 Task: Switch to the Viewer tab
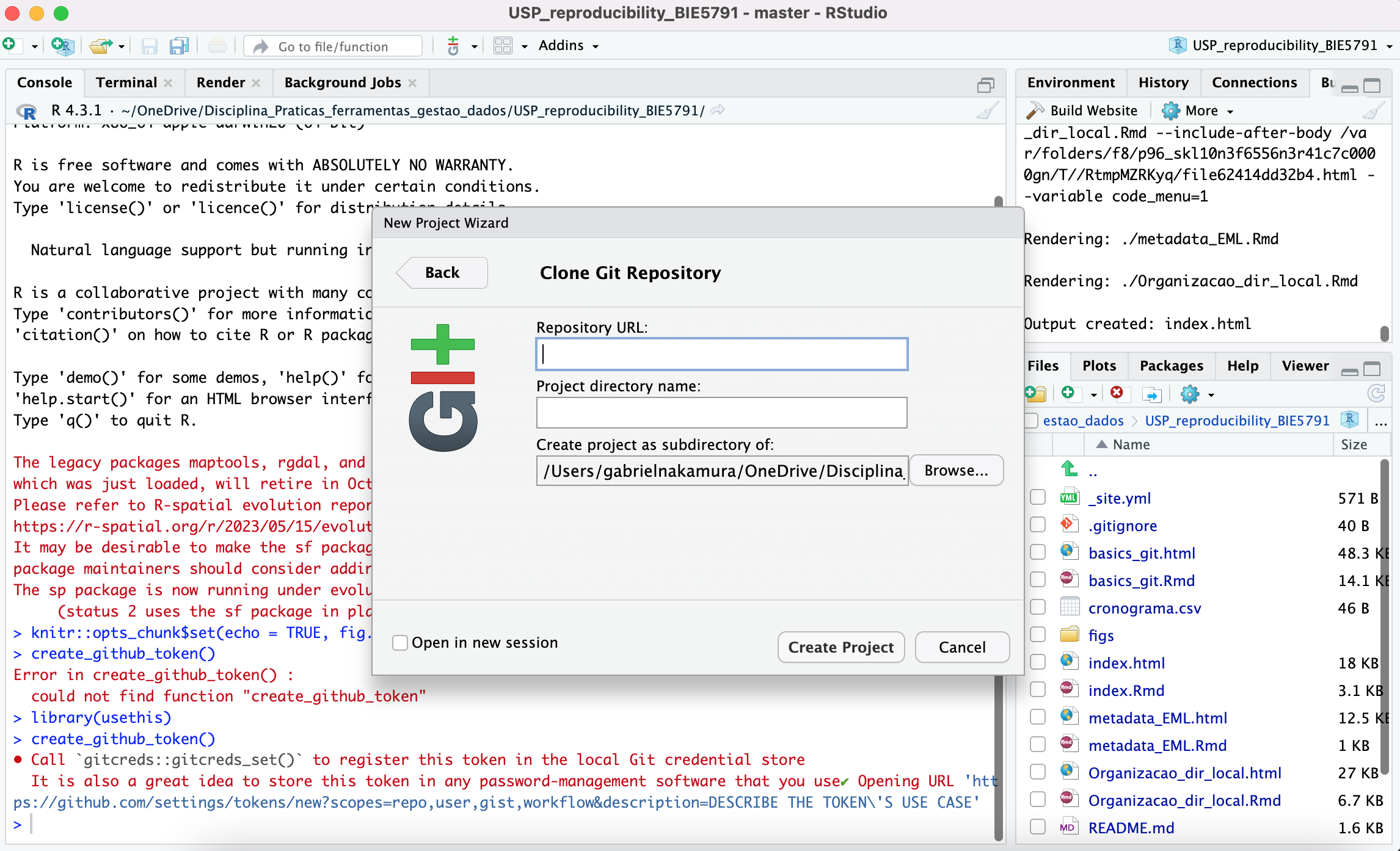[1305, 366]
